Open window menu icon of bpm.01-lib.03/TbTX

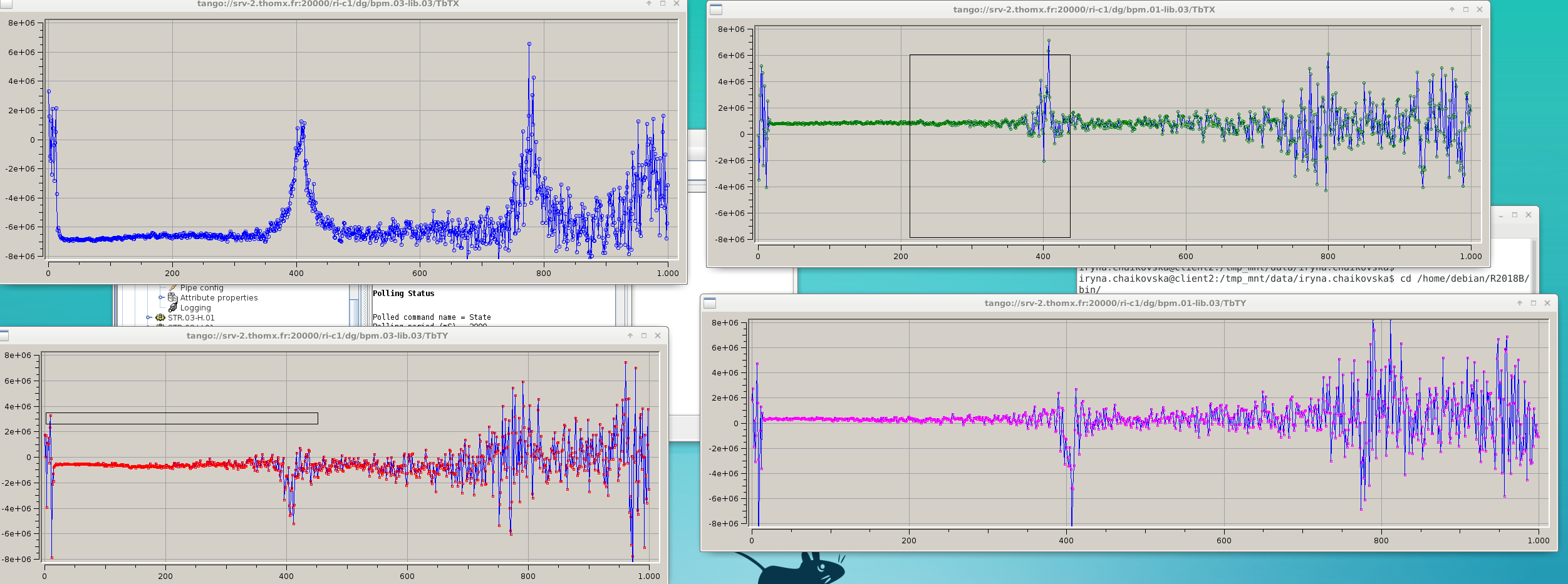pos(716,9)
